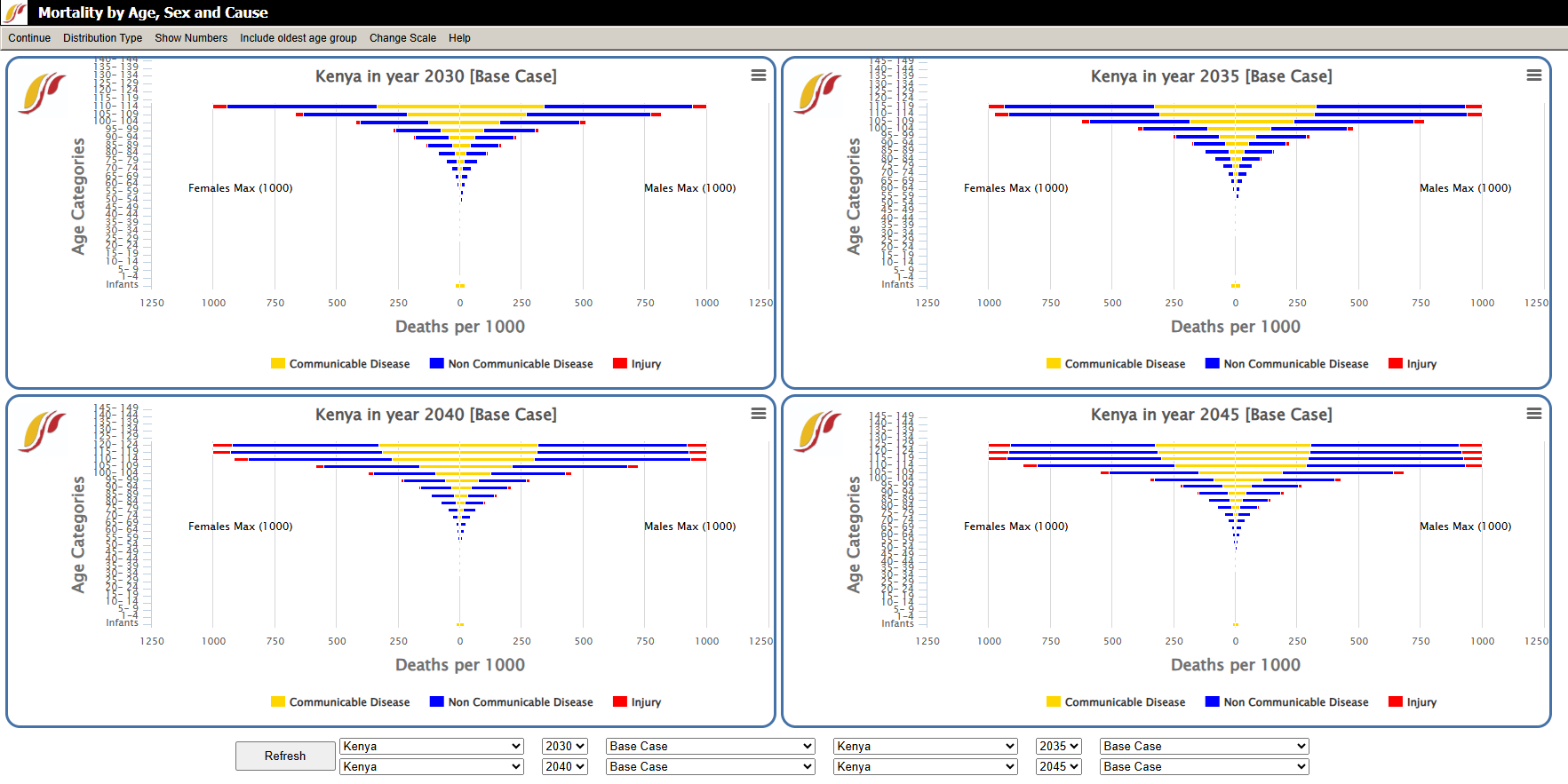
Task: Click the flame logo in Kenya 2030 chart
Action: coord(42,93)
